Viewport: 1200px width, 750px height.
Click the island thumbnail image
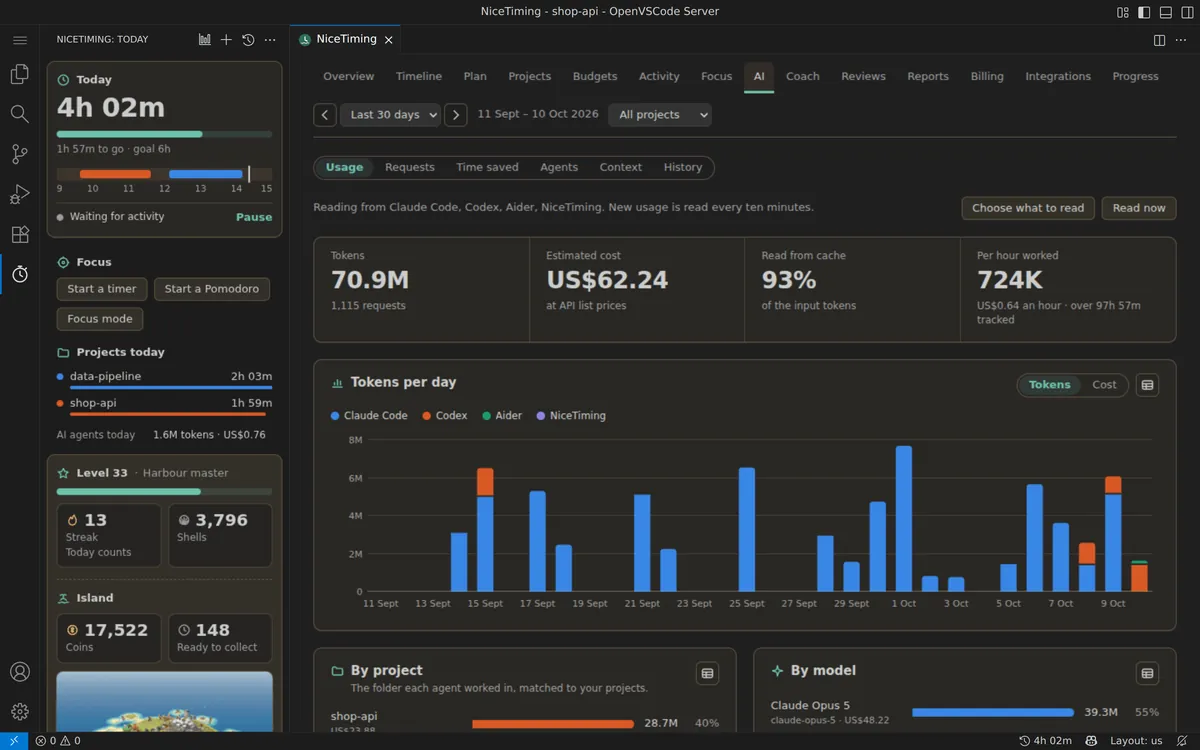tap(164, 701)
